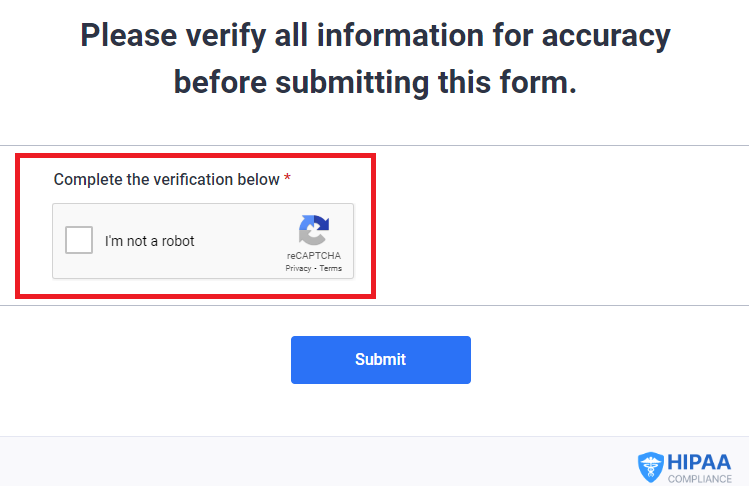This screenshot has height=486, width=752.
Task: Click the red highlight border around verification
Action: [x=195, y=155]
